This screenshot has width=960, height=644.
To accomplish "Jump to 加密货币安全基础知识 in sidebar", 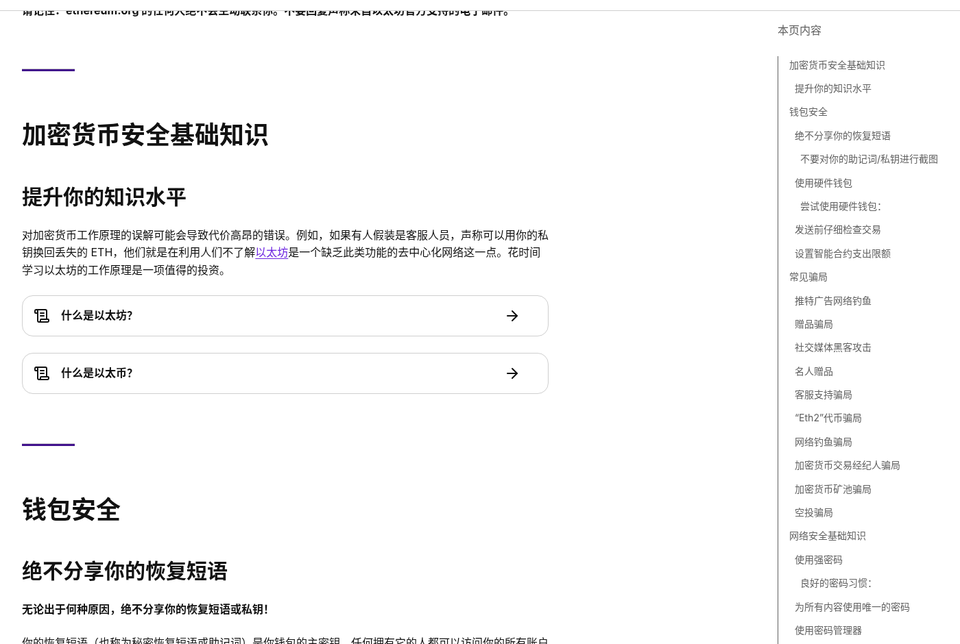I will click(x=836, y=65).
